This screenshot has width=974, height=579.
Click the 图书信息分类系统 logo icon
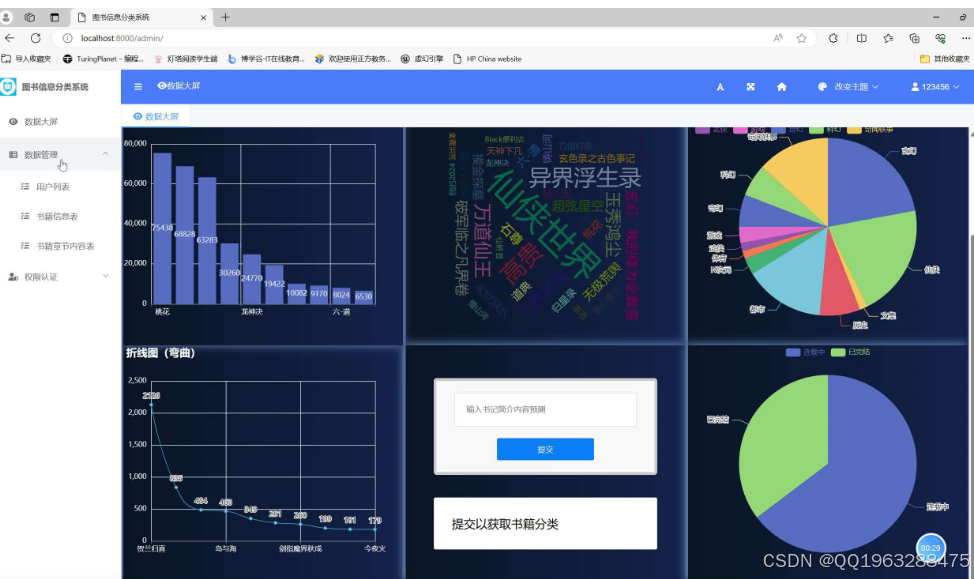[8, 86]
